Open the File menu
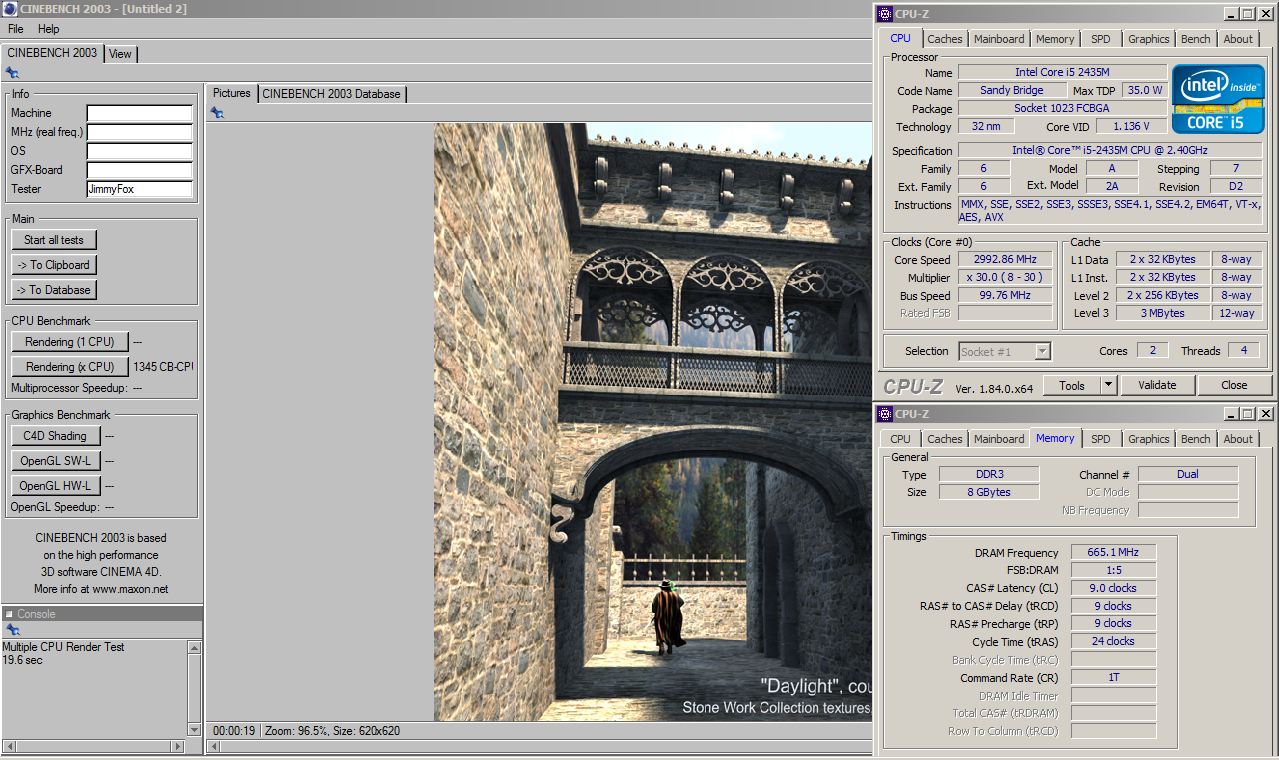The height and width of the screenshot is (760, 1279). point(16,29)
